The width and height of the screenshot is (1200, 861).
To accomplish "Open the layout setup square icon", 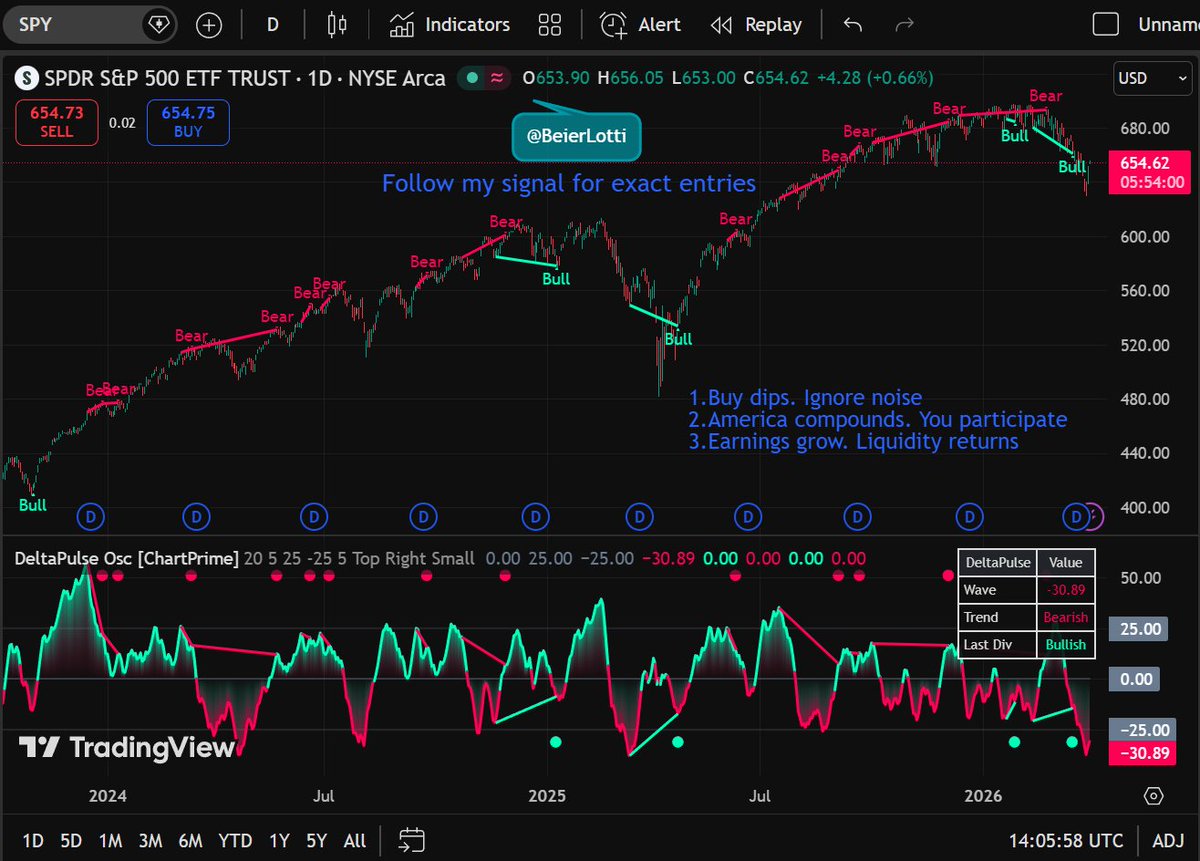I will click(x=1105, y=25).
